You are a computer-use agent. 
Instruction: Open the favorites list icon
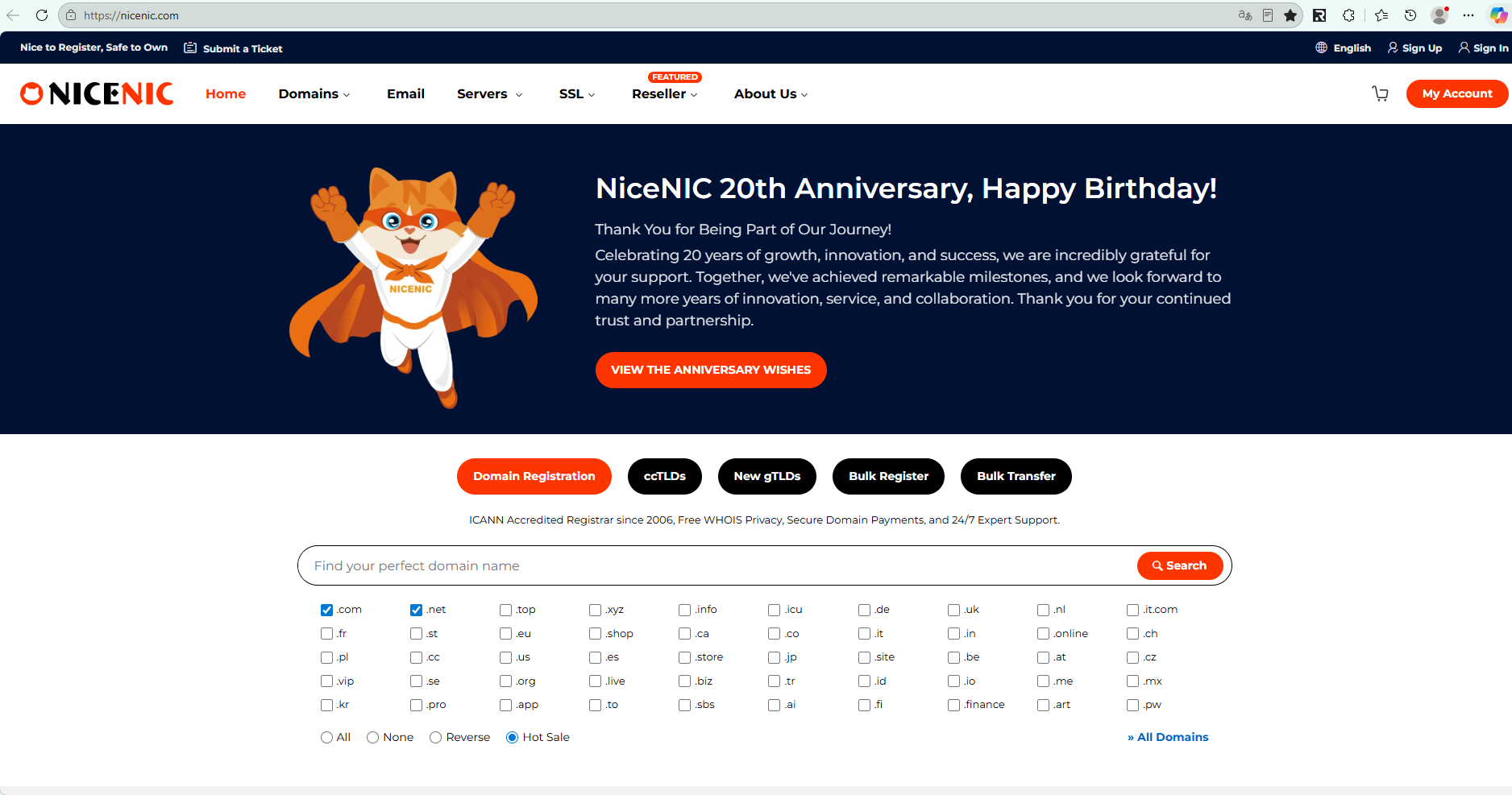1381,15
